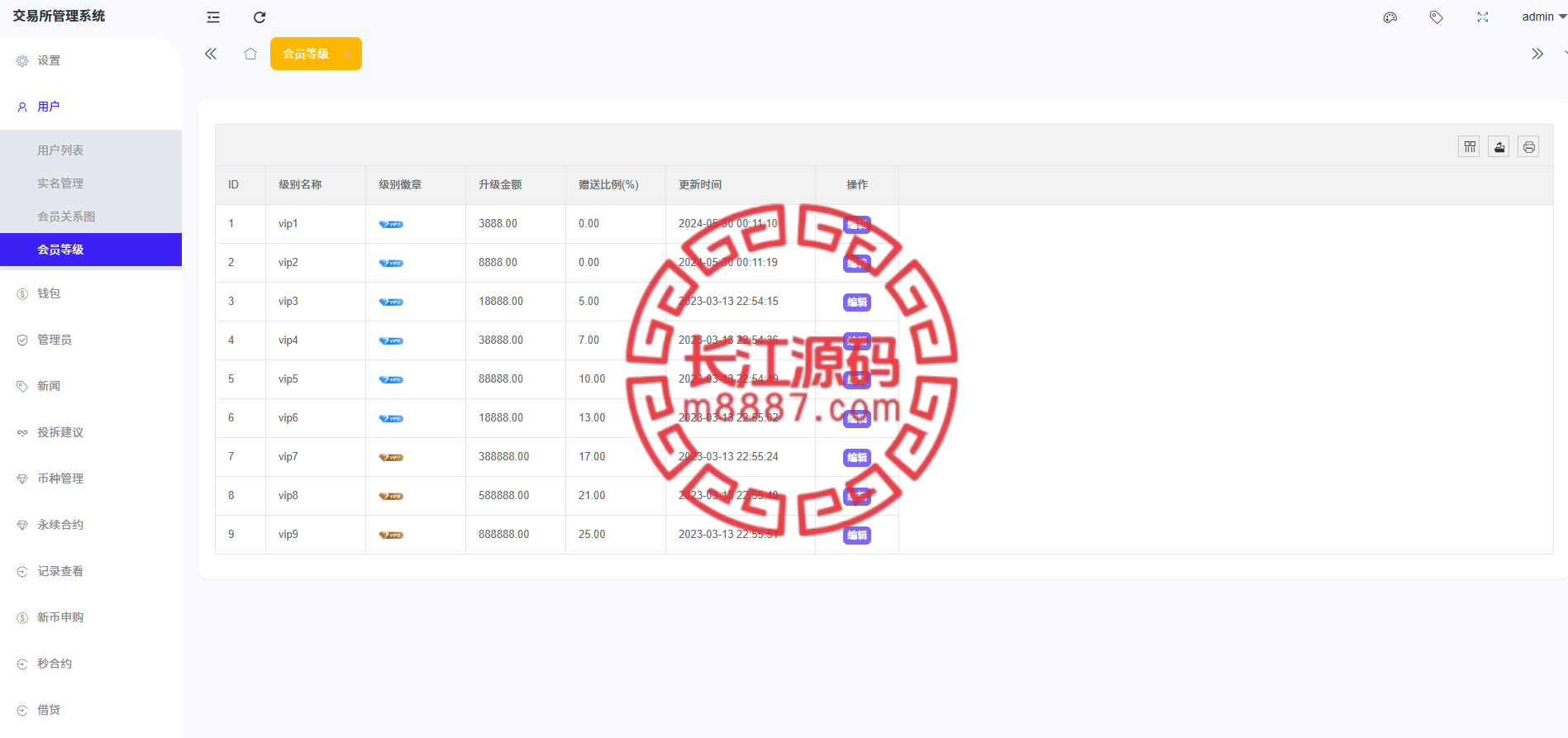1568x738 pixels.
Task: Export table data icon
Action: click(1499, 147)
